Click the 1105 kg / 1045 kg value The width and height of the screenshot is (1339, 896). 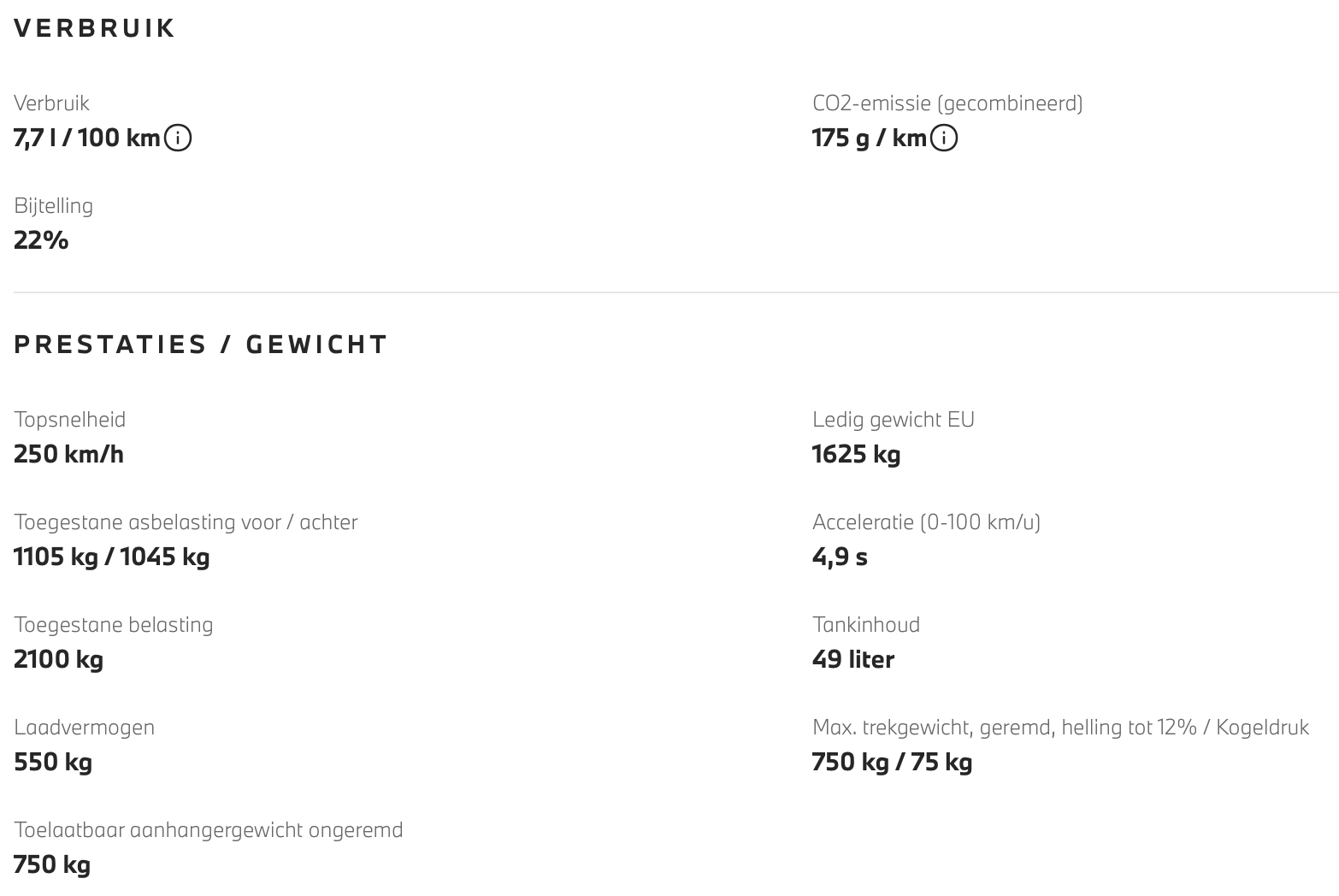click(x=112, y=557)
